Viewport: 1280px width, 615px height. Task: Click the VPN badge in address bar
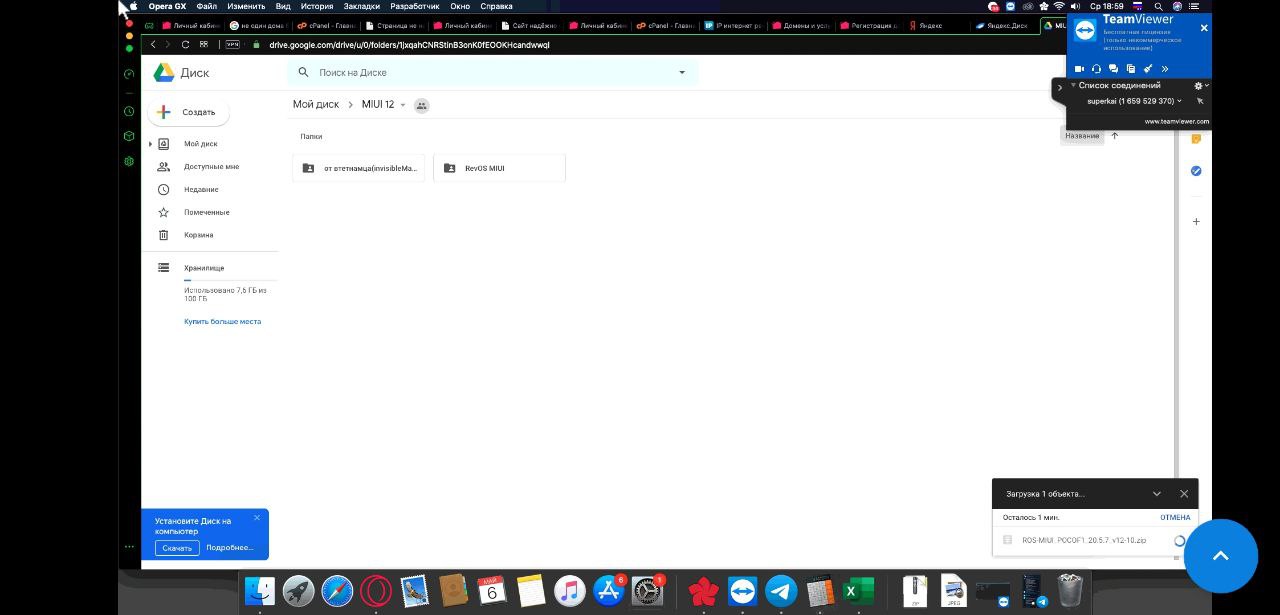click(x=232, y=45)
